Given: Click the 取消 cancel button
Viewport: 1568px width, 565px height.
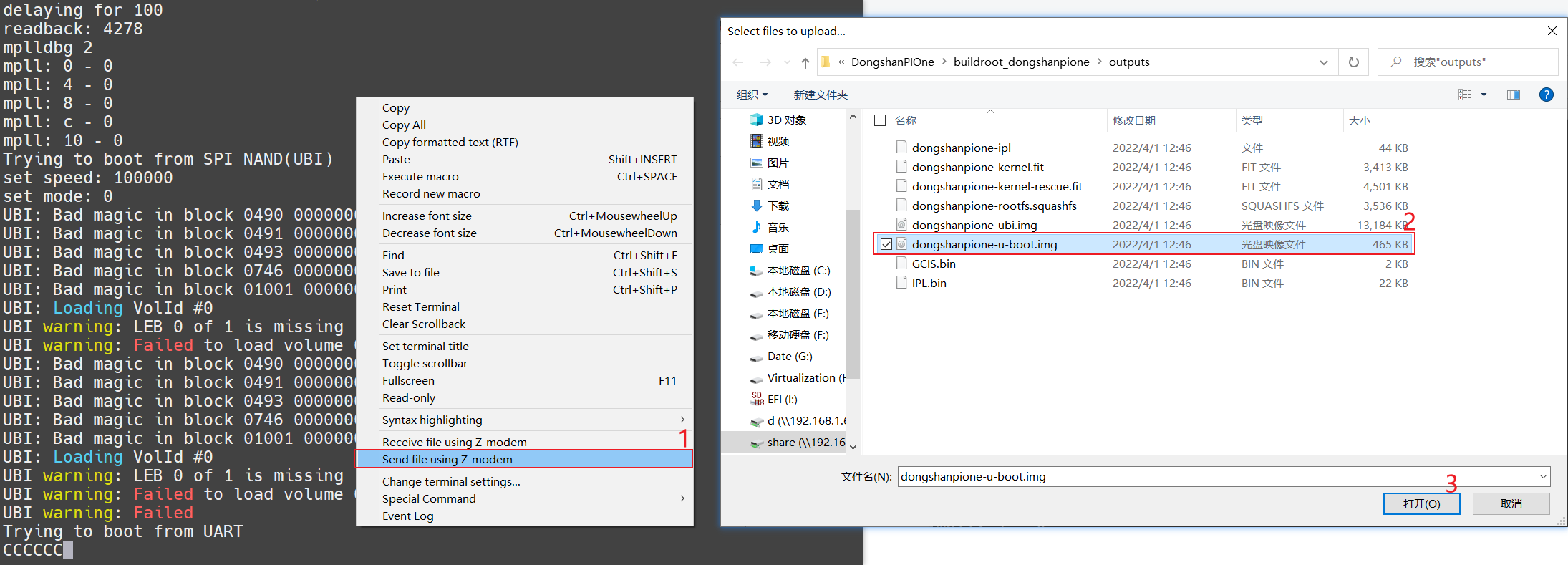Looking at the screenshot, I should 1511,503.
